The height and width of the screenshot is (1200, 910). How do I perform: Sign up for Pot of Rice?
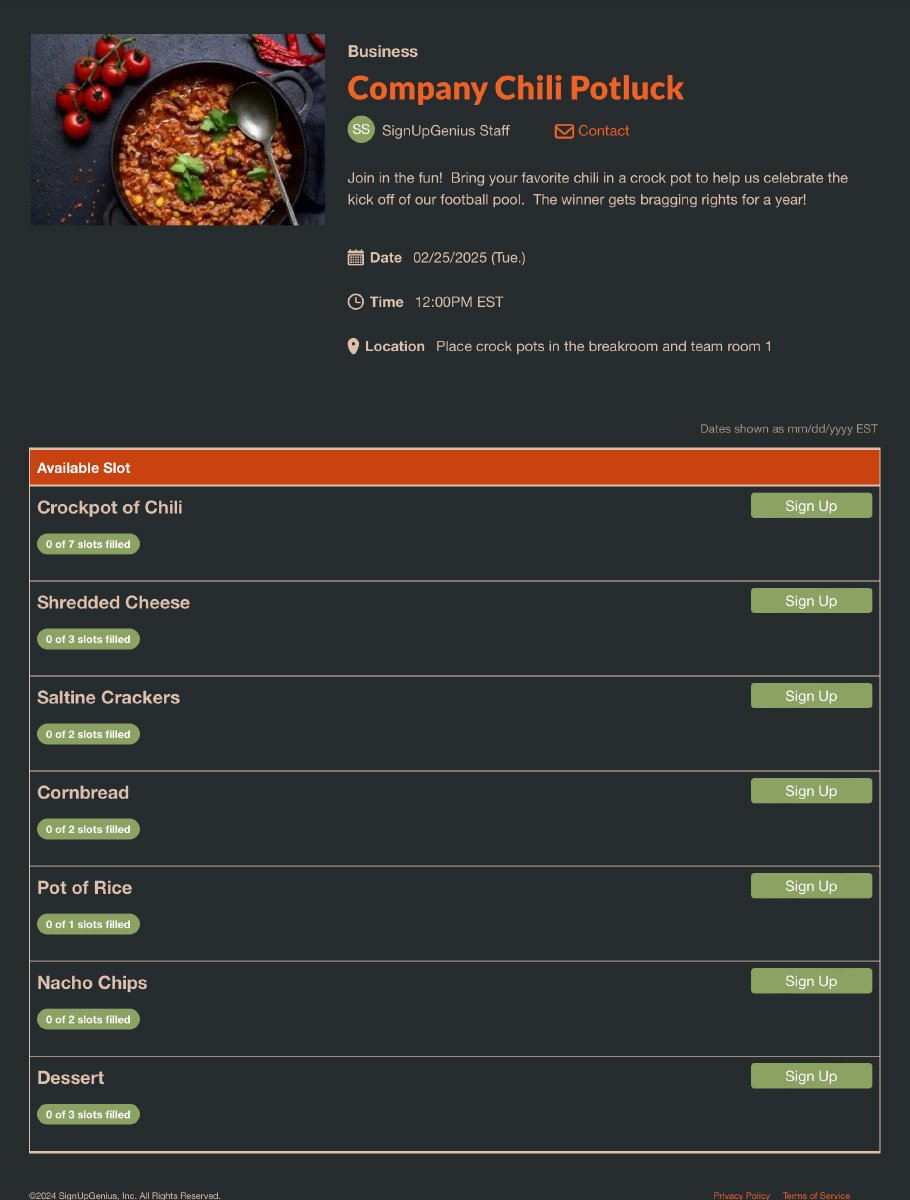coord(811,885)
